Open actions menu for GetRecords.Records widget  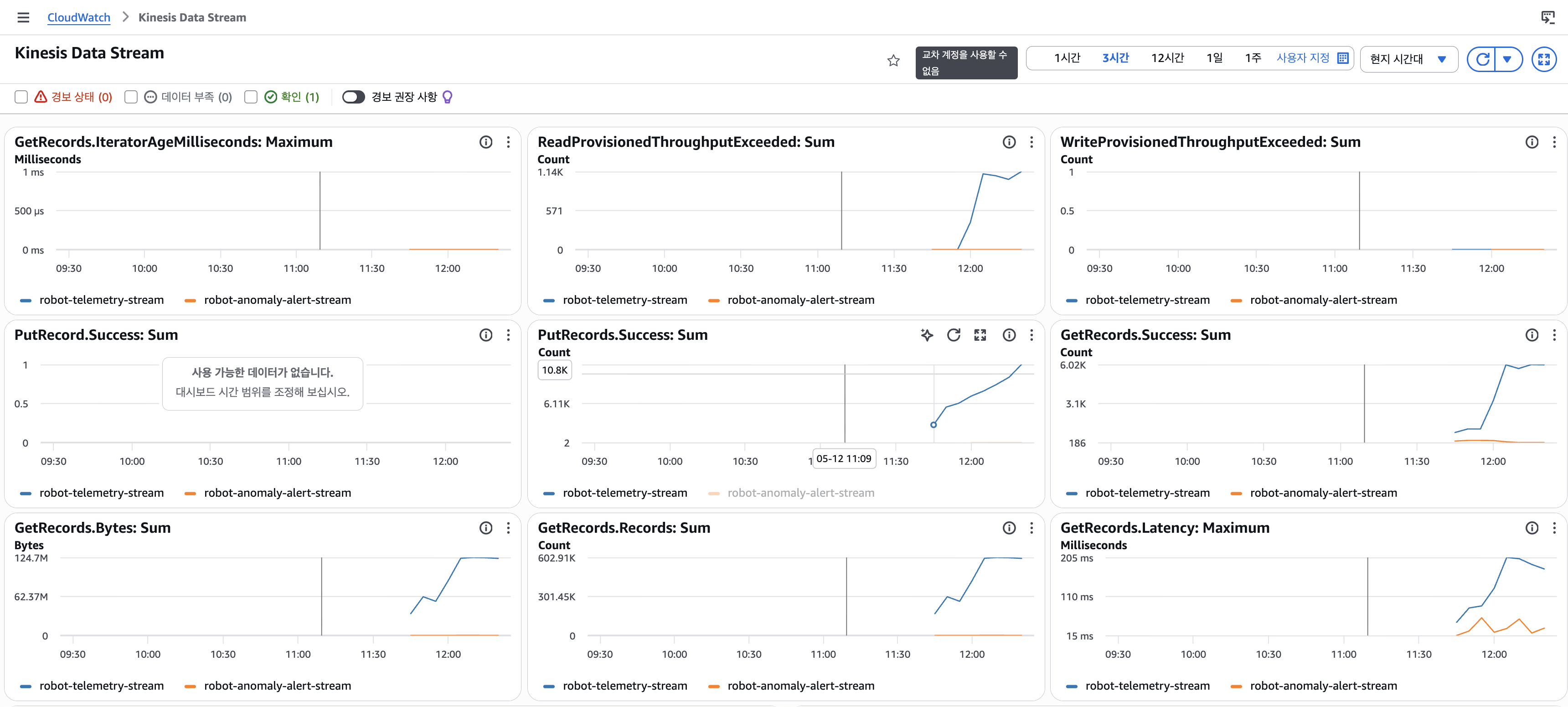[1031, 529]
